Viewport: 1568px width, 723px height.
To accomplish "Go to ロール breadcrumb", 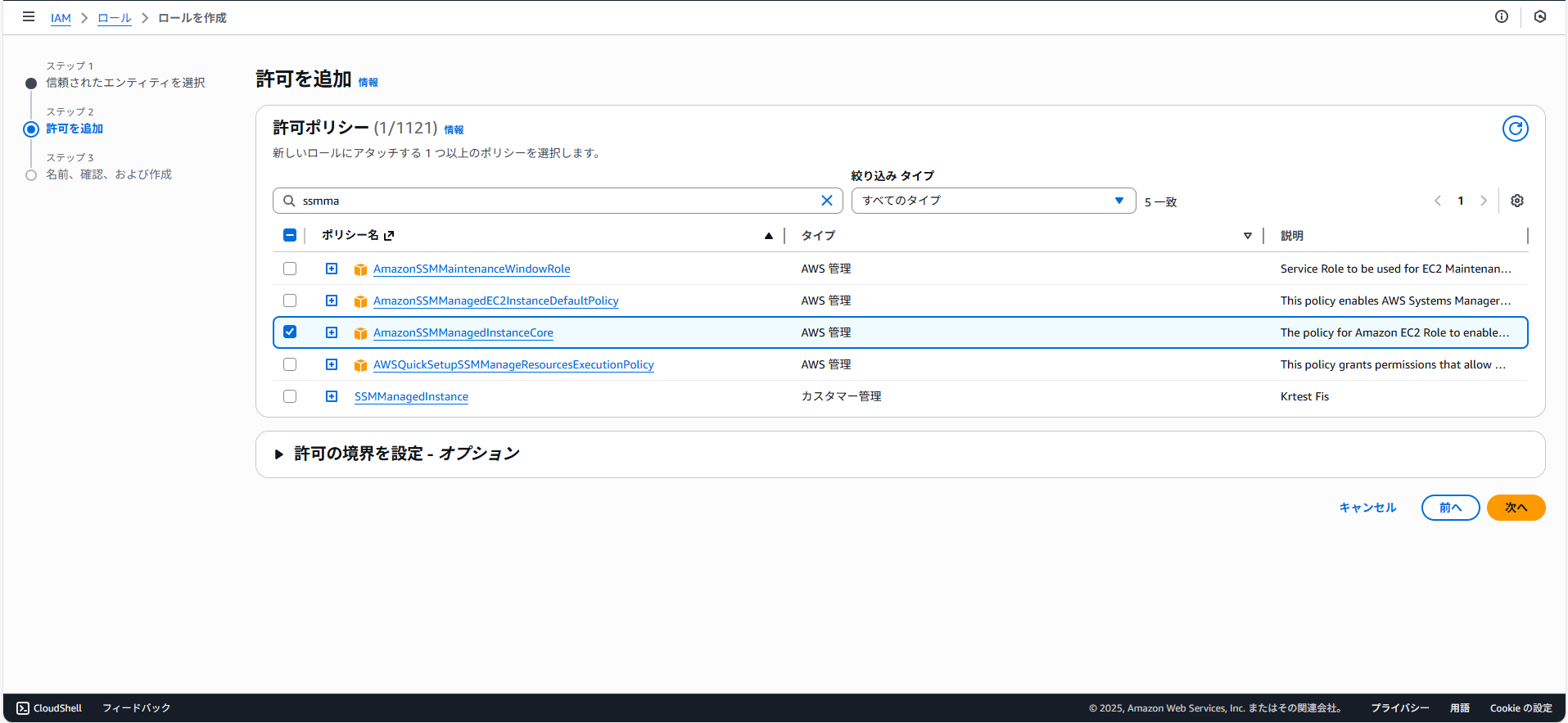I will point(115,18).
